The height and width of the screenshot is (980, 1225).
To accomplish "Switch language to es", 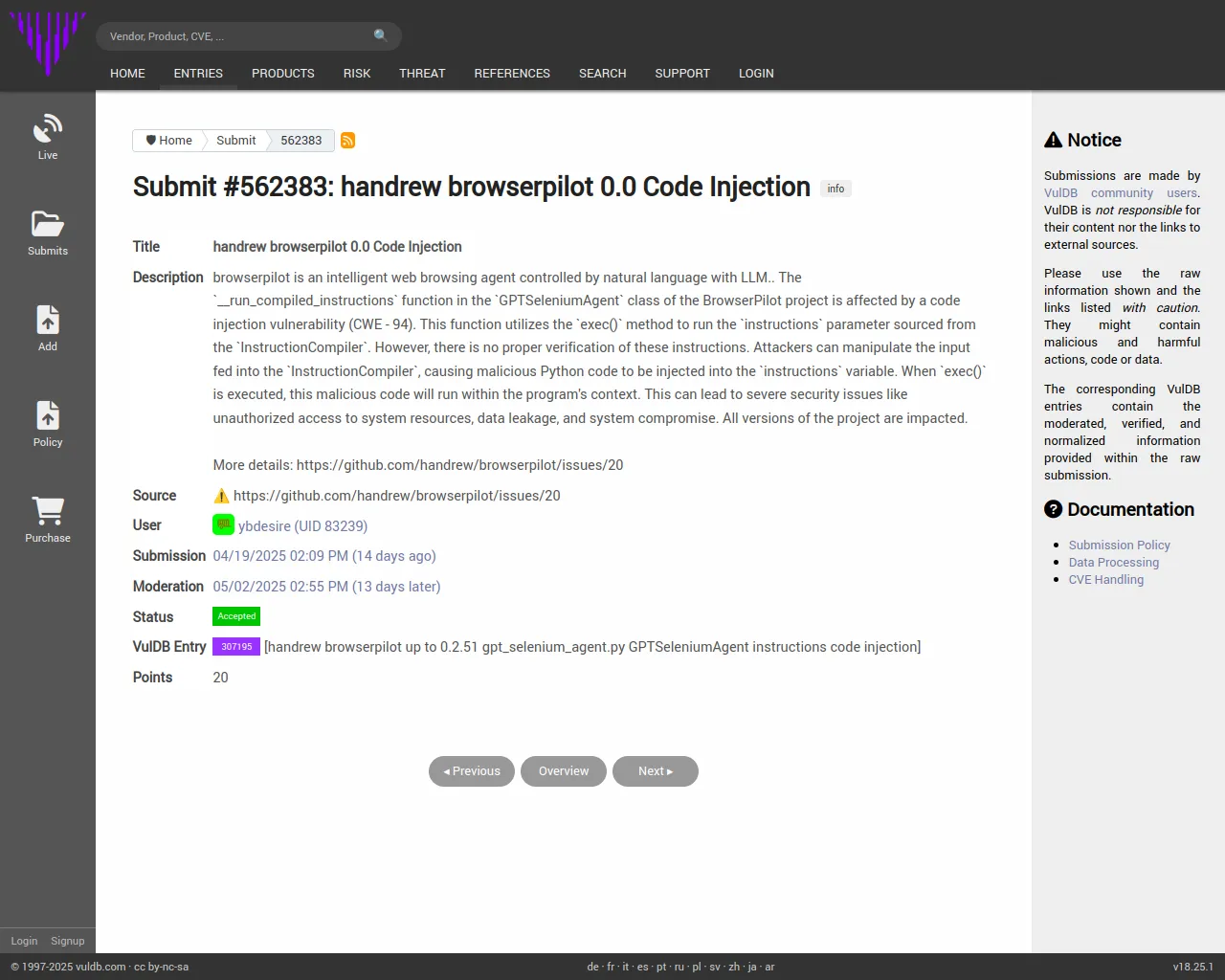I will [642, 967].
